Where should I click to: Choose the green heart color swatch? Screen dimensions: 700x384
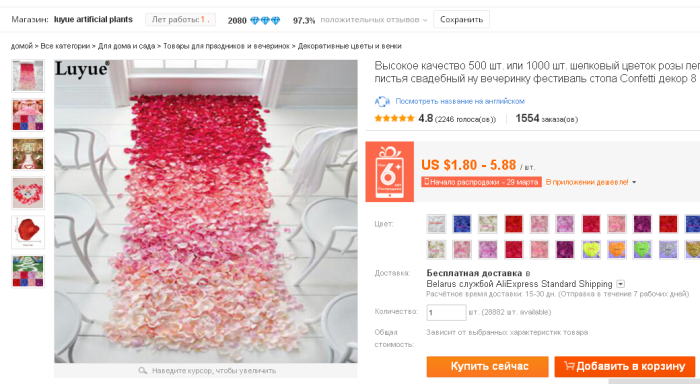pyautogui.click(x=642, y=250)
